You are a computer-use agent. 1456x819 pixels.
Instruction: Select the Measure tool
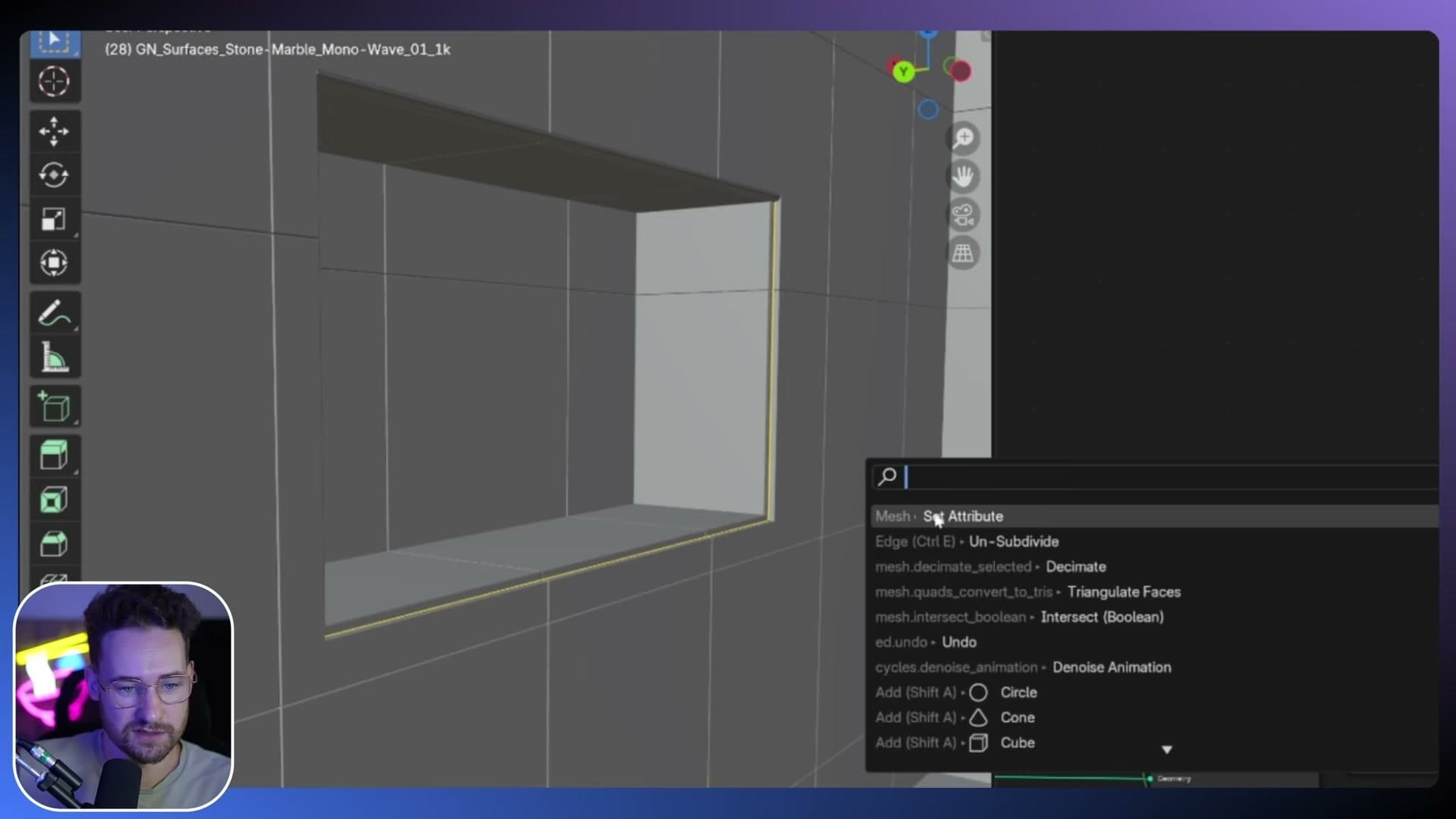(x=54, y=357)
